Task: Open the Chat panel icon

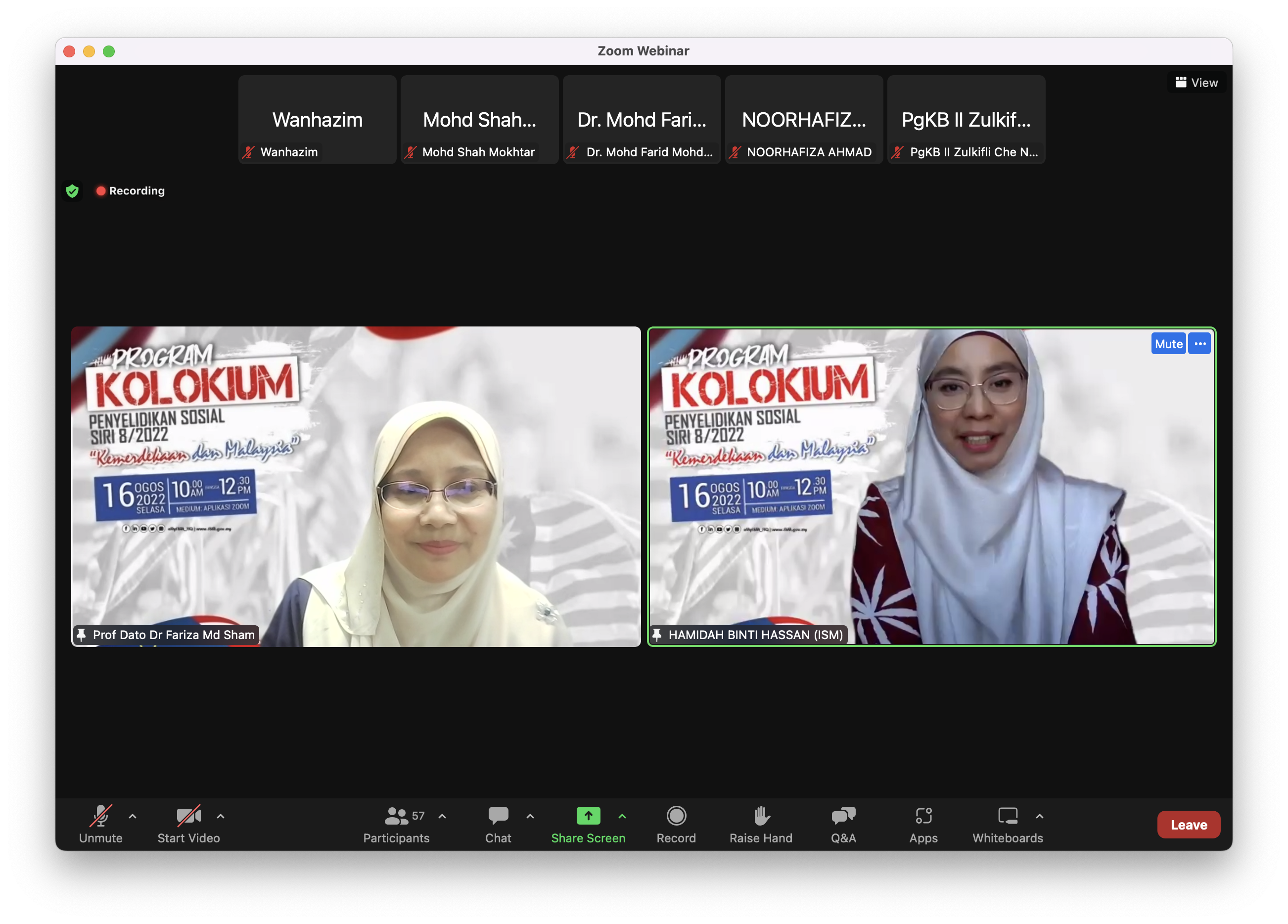Action: point(498,816)
